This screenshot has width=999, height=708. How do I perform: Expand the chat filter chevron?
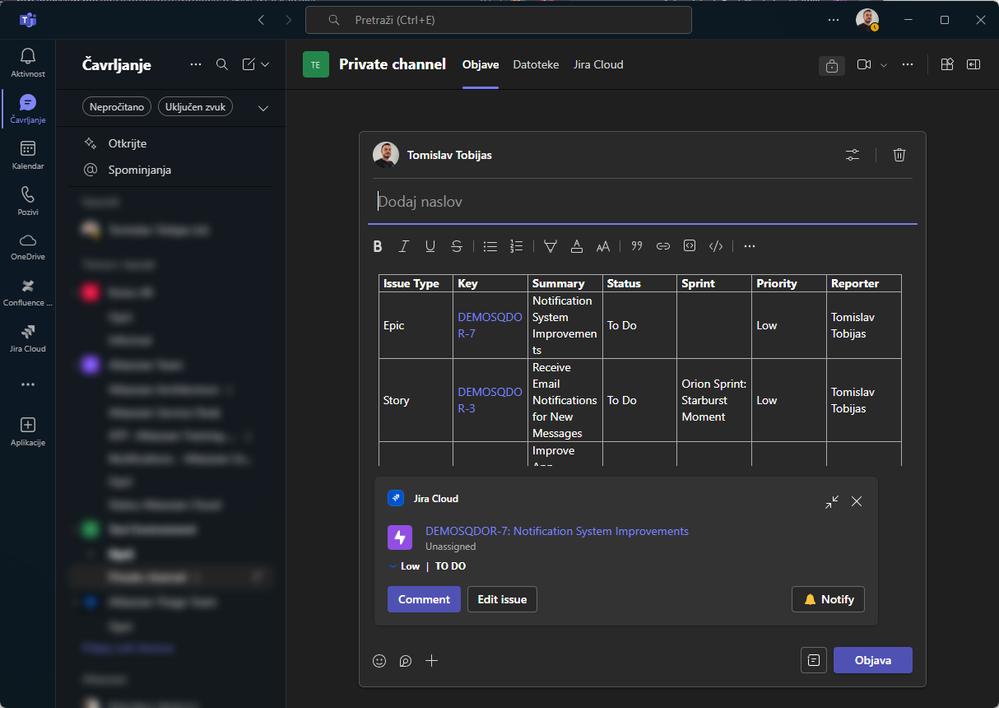263,108
